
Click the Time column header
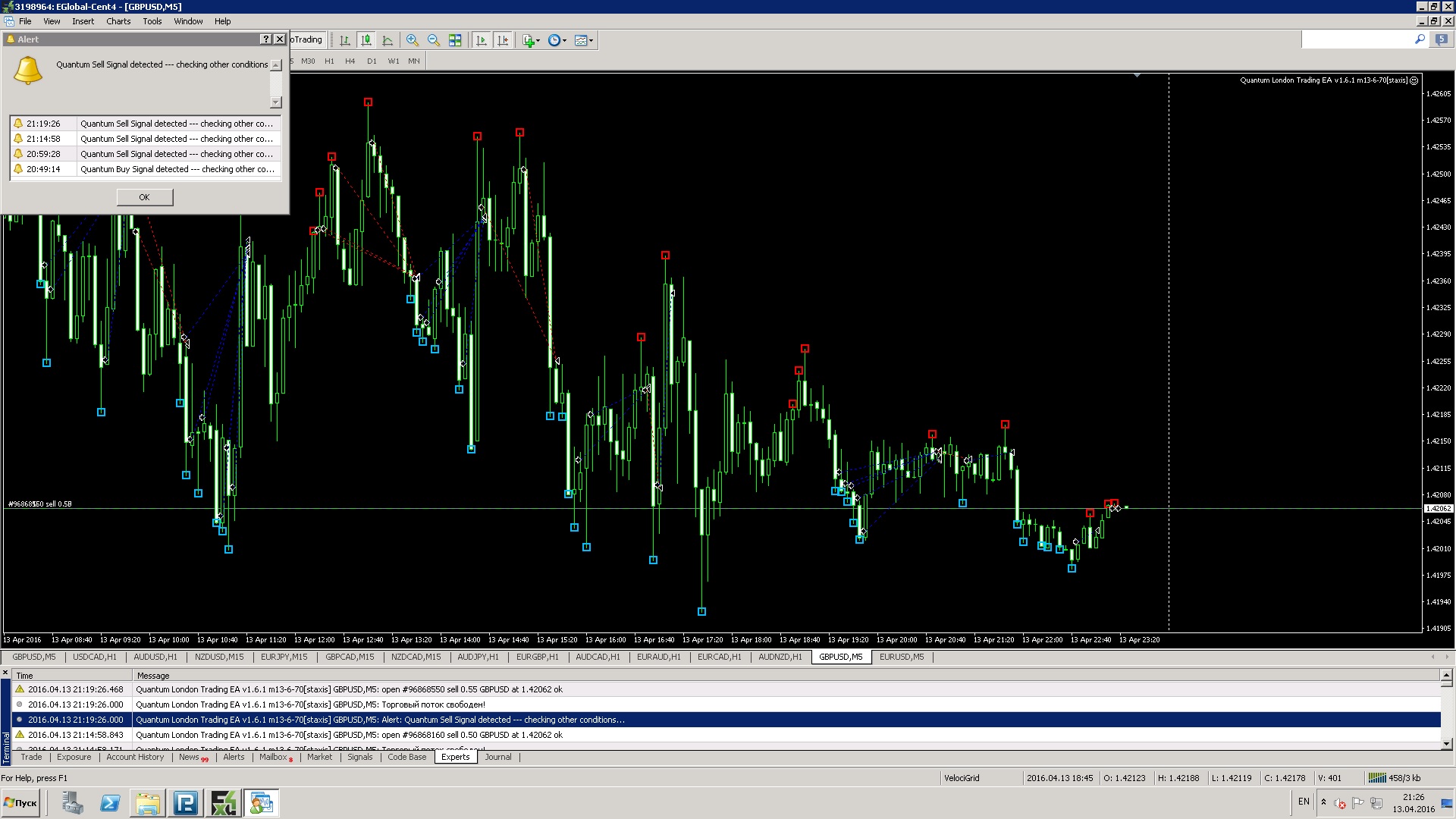[x=73, y=676]
